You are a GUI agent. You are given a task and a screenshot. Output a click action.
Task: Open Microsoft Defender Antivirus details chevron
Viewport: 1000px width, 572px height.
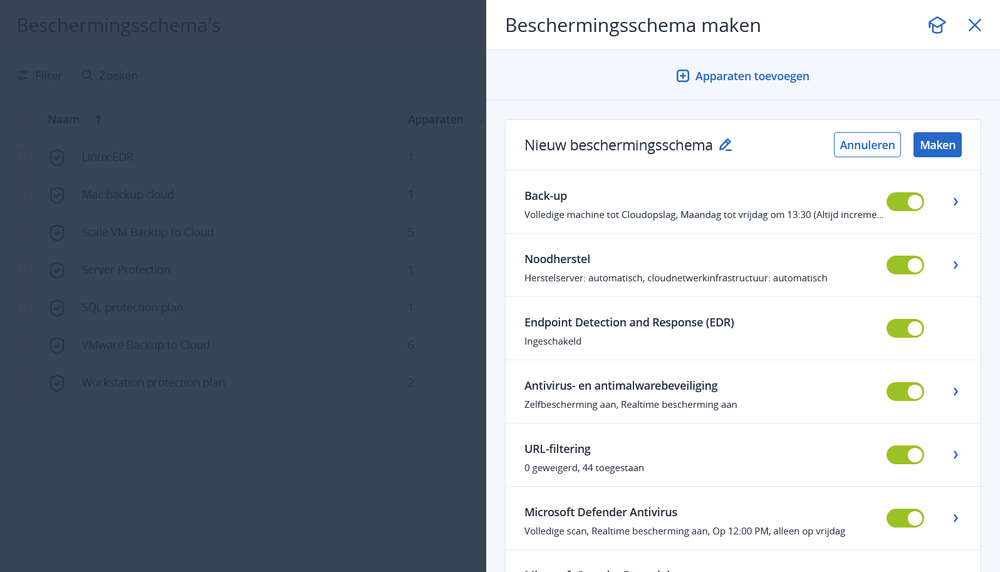click(956, 518)
